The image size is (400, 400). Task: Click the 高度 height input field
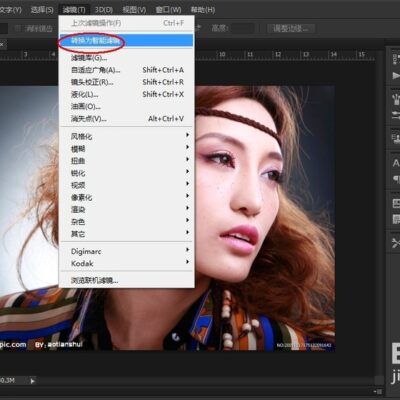tap(243, 28)
